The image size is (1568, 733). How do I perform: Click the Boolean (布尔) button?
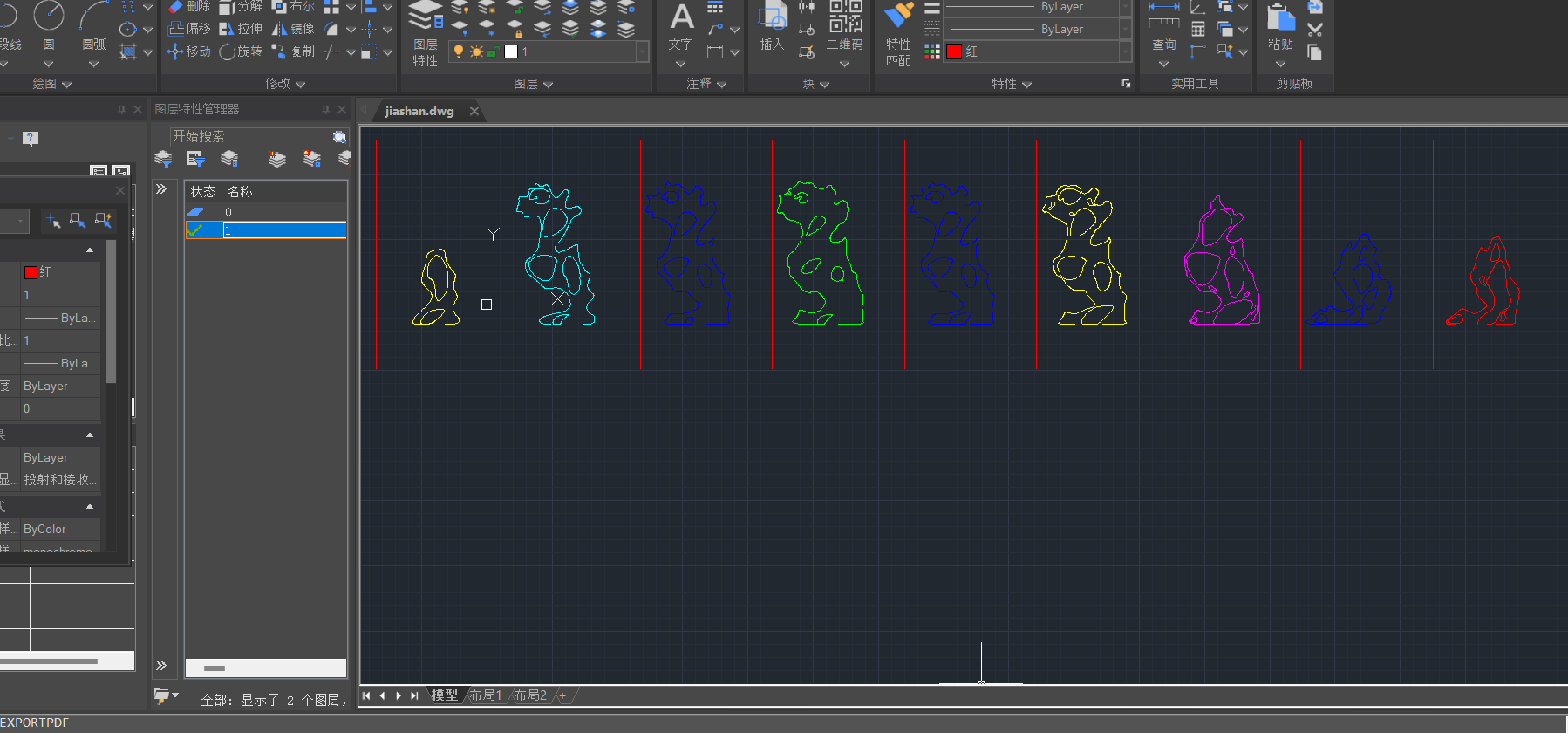[293, 6]
